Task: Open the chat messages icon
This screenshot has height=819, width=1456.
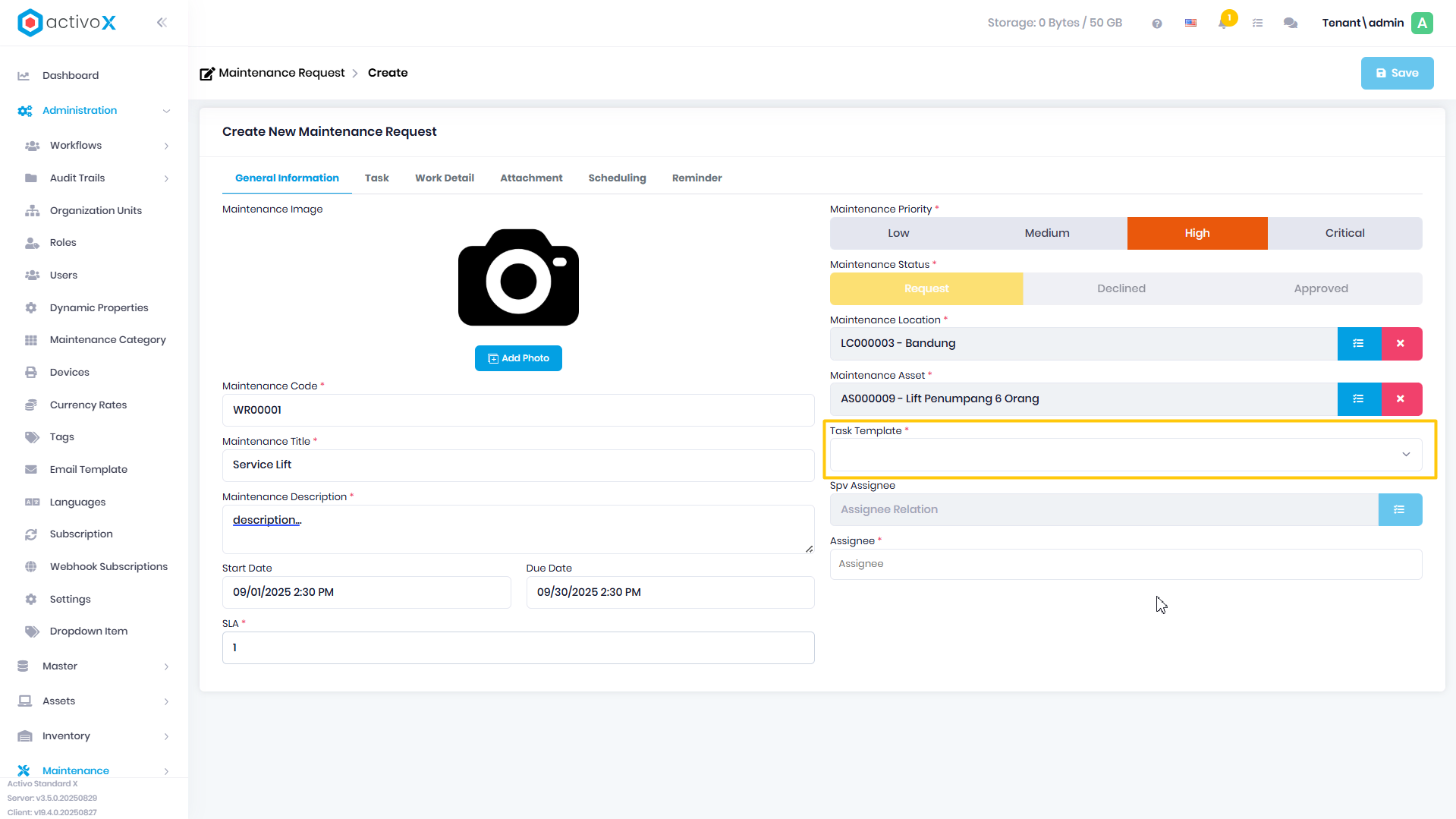Action: coord(1290,24)
